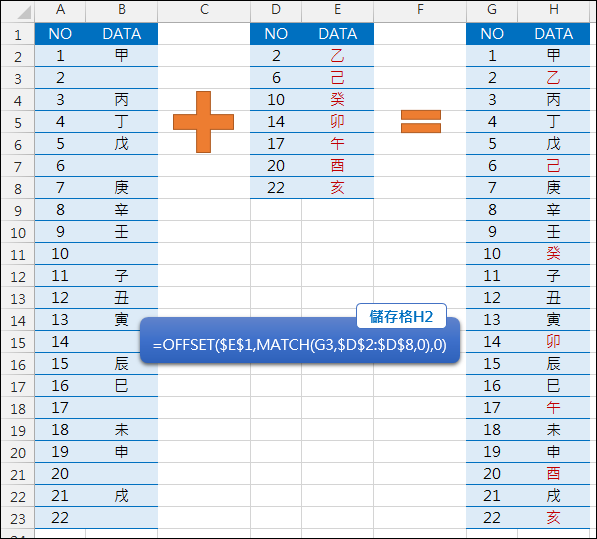597x539 pixels.
Task: Select cell H18 with red 午
Action: 554,408
